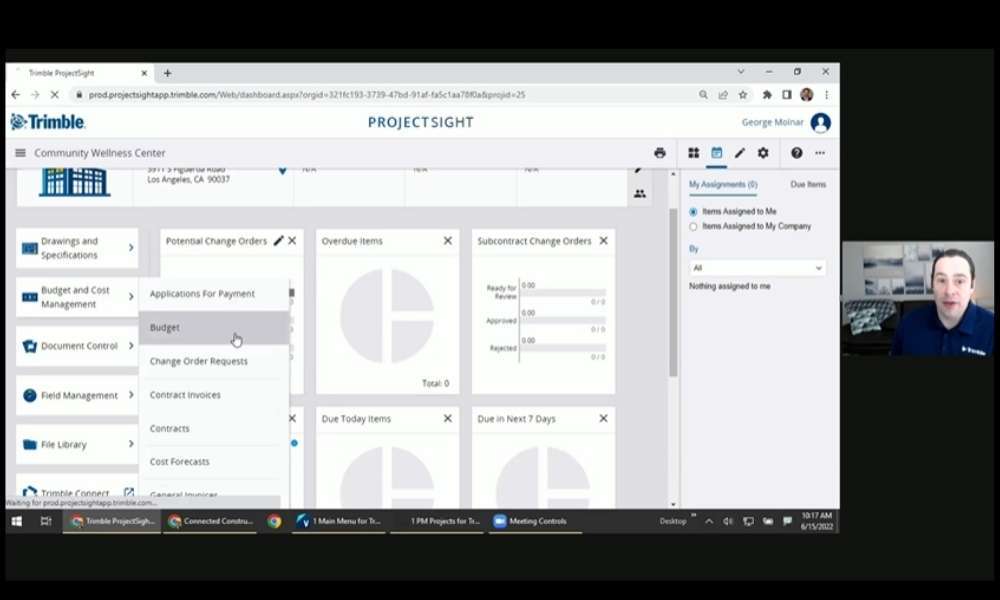Expand the Document Control module
Viewport: 1000px width, 600px height.
click(77, 346)
